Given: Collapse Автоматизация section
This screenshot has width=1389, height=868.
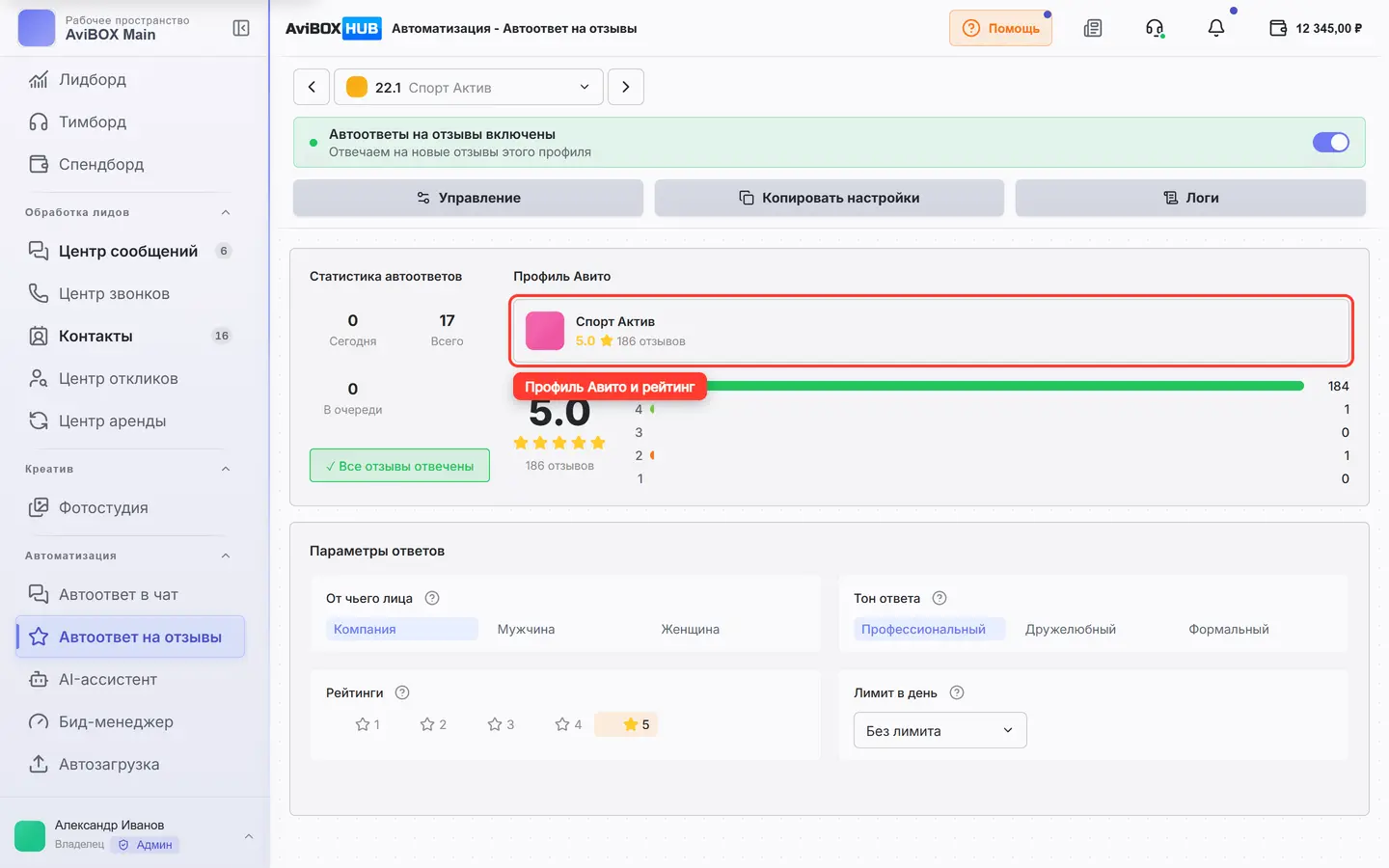Looking at the screenshot, I should pos(226,556).
